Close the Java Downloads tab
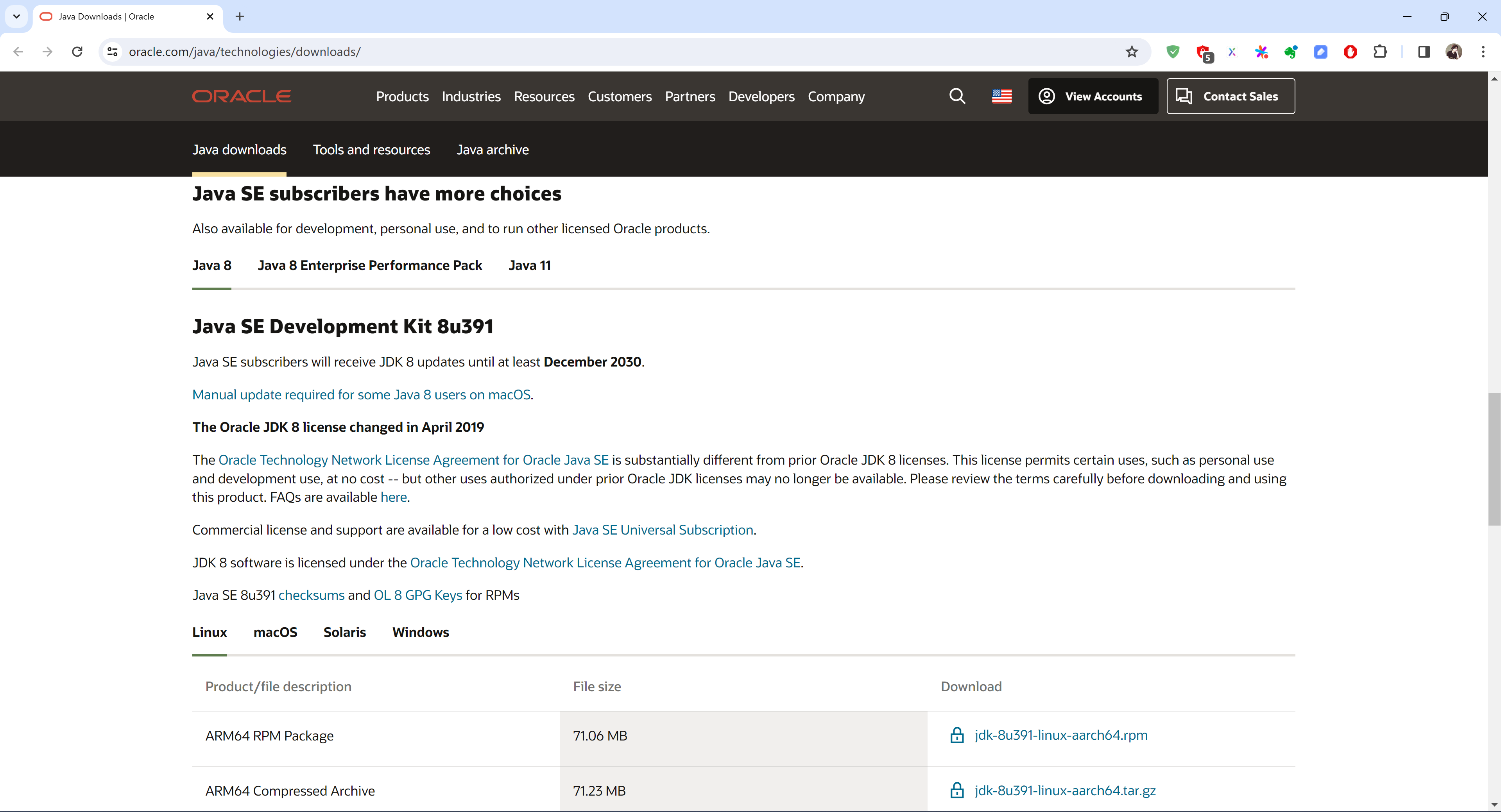The image size is (1501, 812). (x=210, y=16)
